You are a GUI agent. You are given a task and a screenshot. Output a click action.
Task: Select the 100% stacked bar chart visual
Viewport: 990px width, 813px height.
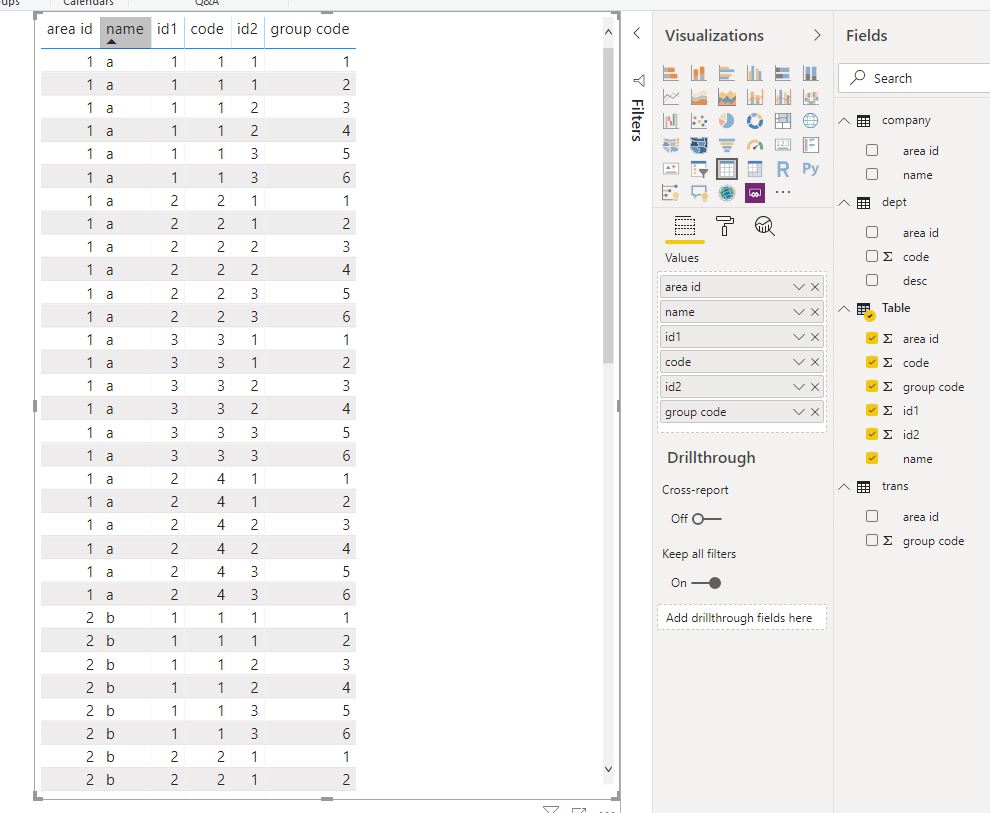(782, 73)
